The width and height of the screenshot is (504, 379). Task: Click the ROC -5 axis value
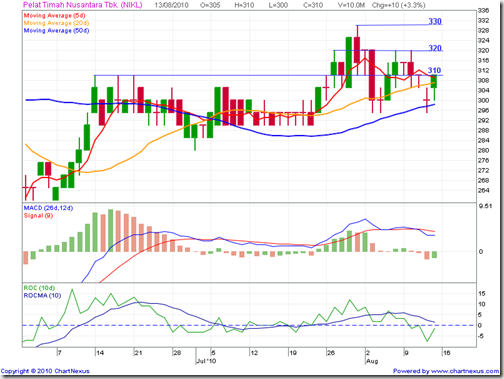tap(481, 336)
